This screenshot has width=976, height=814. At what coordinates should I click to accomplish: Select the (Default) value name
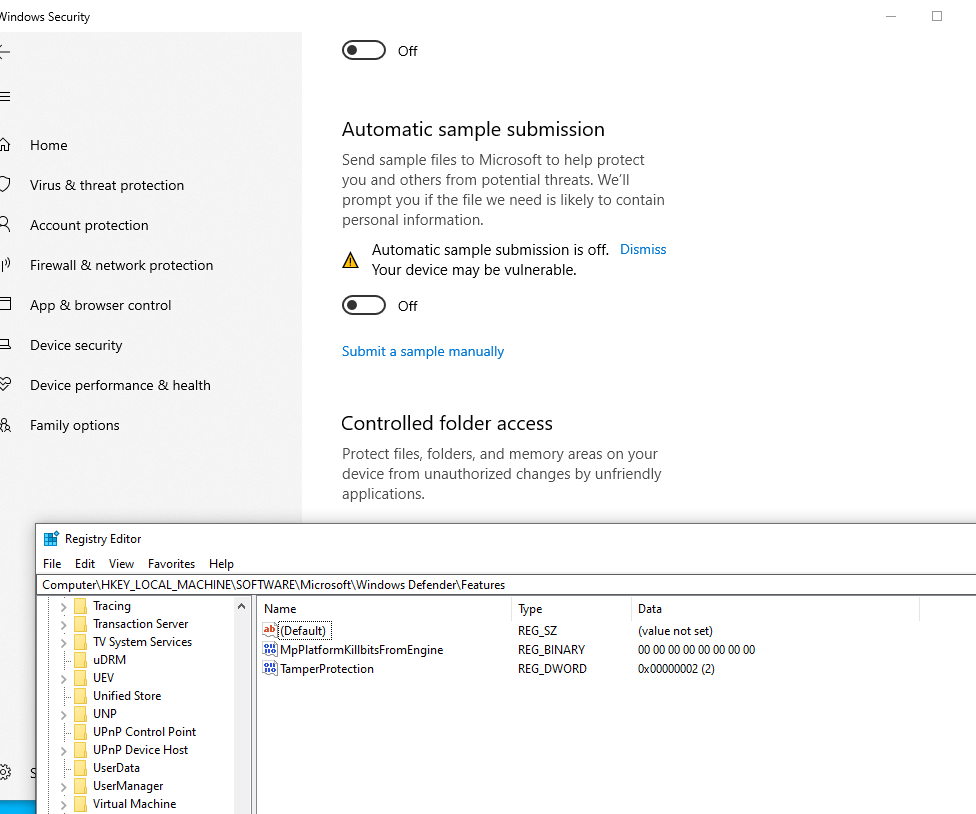303,630
